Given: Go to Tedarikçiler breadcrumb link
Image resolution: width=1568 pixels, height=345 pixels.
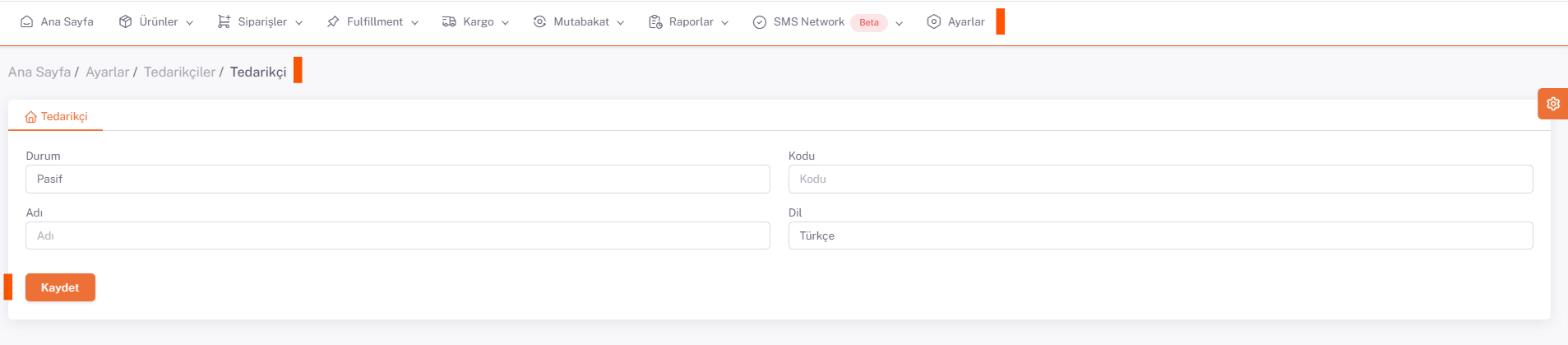Looking at the screenshot, I should [179, 72].
